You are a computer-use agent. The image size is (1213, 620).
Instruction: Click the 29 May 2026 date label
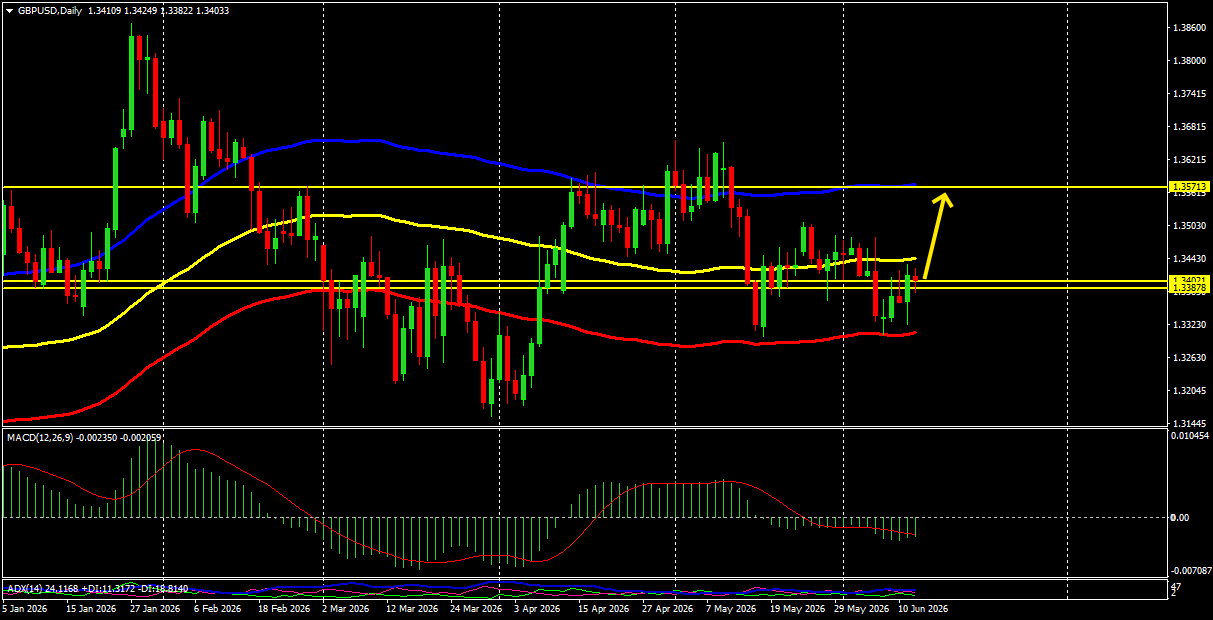point(862,608)
